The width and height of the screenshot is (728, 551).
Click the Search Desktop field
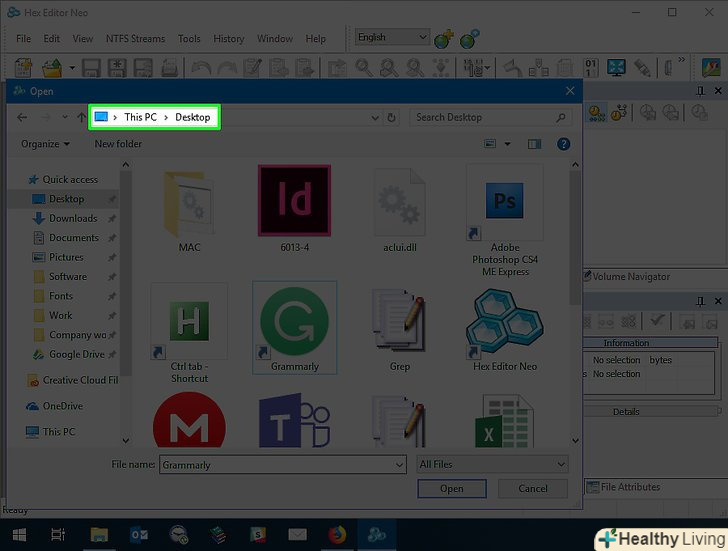[490, 117]
